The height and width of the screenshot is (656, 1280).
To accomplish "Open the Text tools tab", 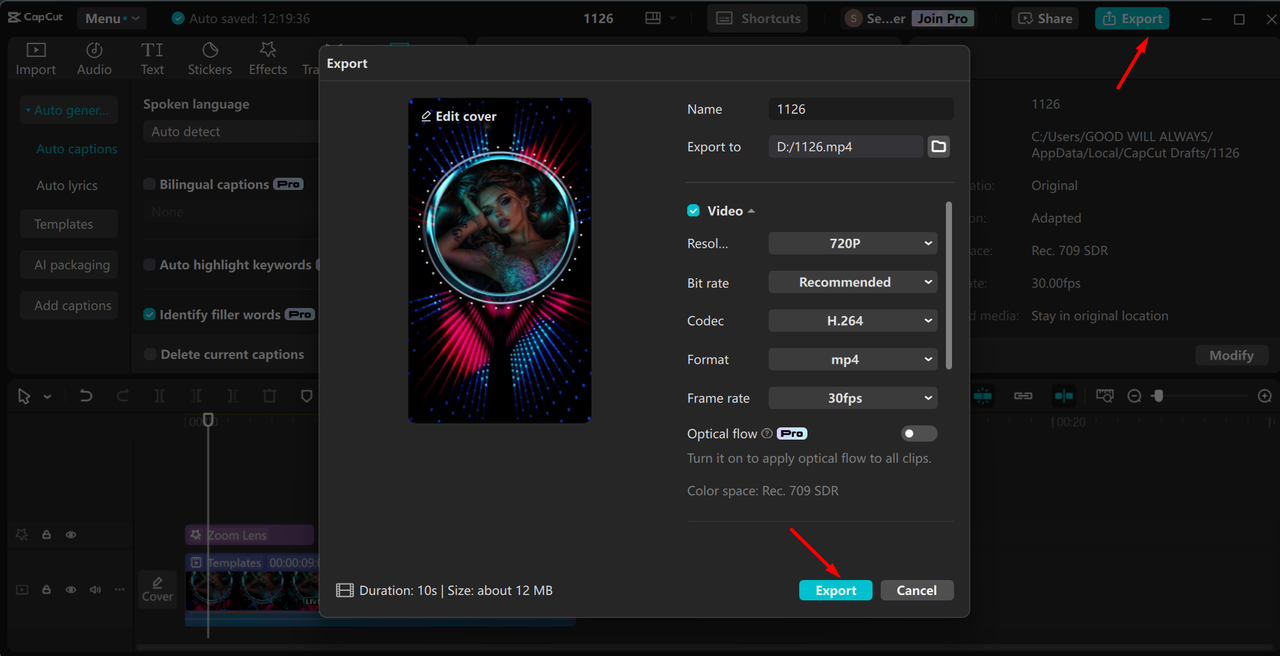I will click(152, 59).
